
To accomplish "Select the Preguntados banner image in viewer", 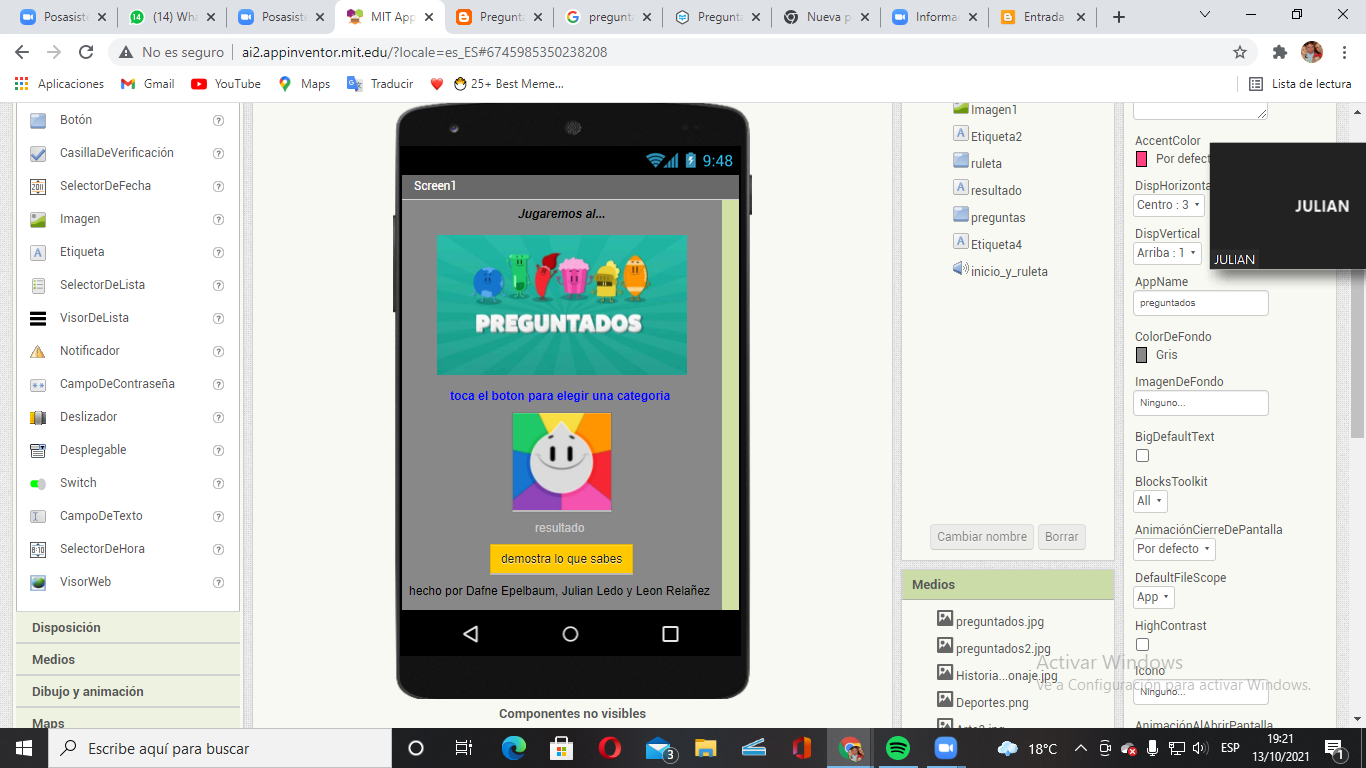I will (562, 305).
